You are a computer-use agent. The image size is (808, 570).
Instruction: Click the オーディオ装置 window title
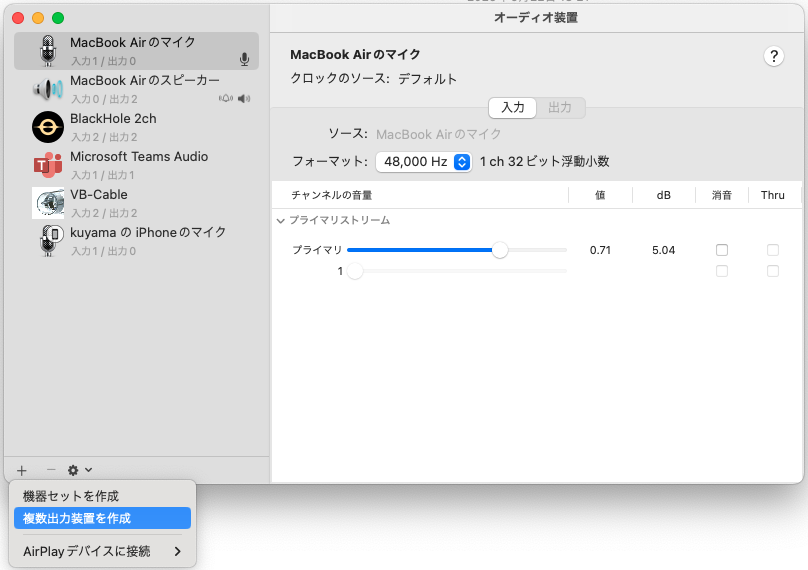pyautogui.click(x=536, y=18)
